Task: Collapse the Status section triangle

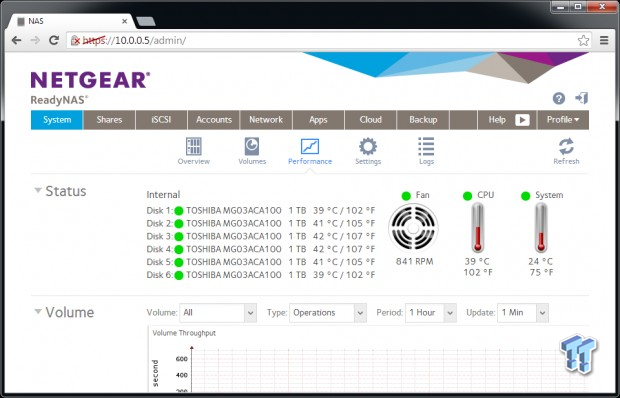Action: pyautogui.click(x=38, y=191)
